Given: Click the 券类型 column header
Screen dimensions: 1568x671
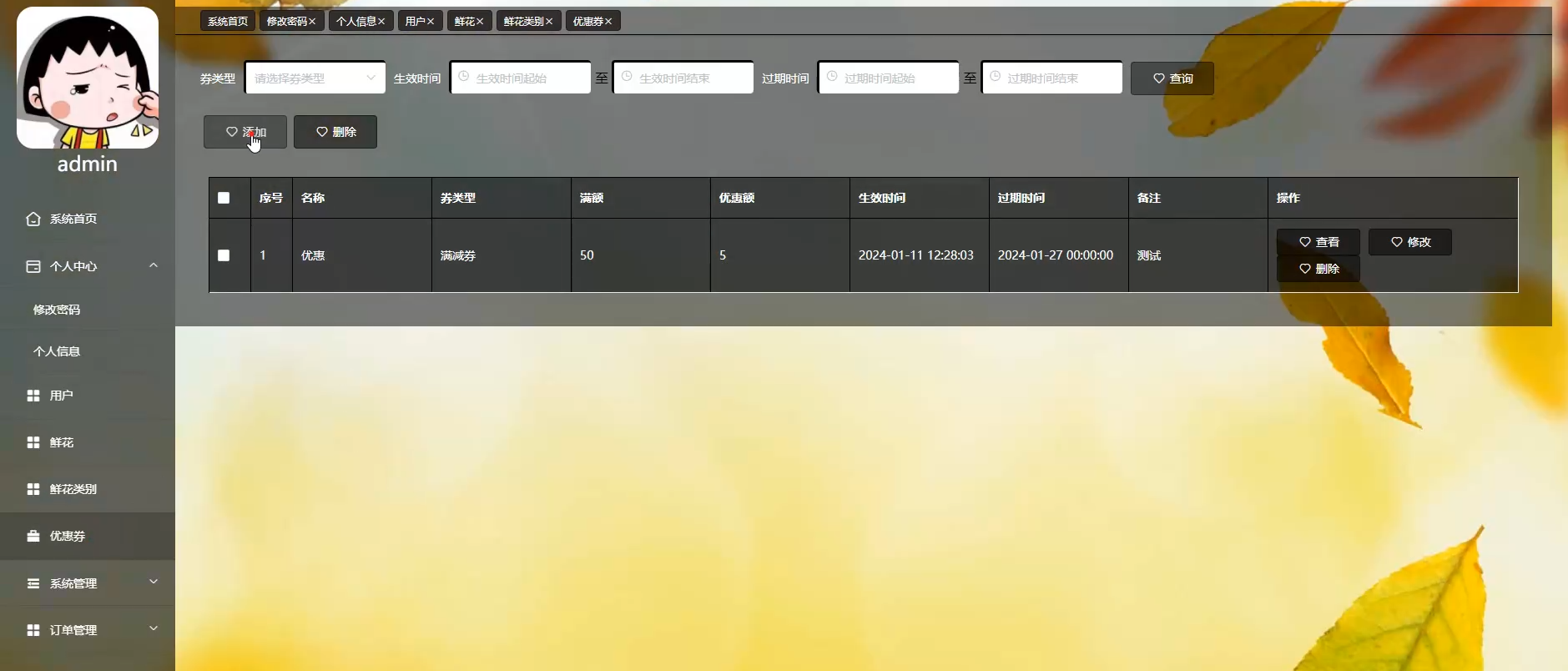Looking at the screenshot, I should click(x=502, y=198).
